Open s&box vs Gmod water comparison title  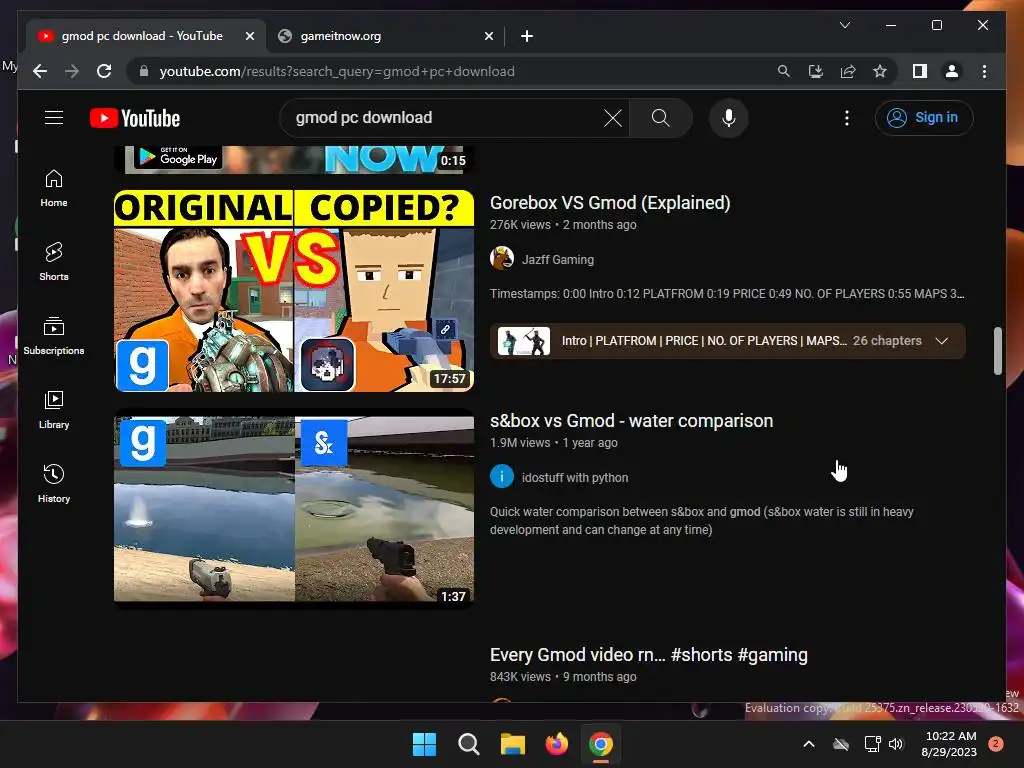632,421
